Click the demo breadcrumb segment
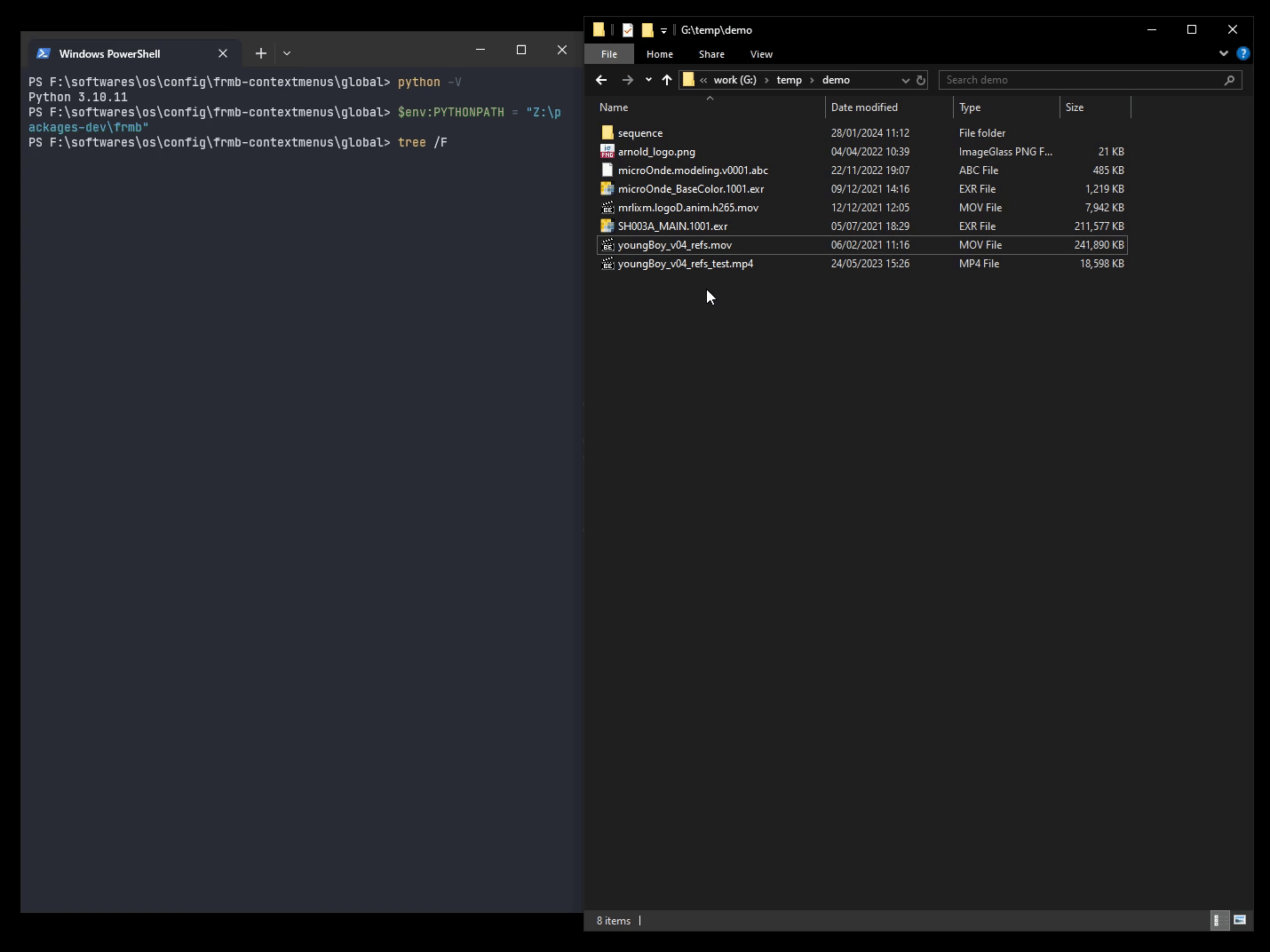1270x952 pixels. click(836, 80)
